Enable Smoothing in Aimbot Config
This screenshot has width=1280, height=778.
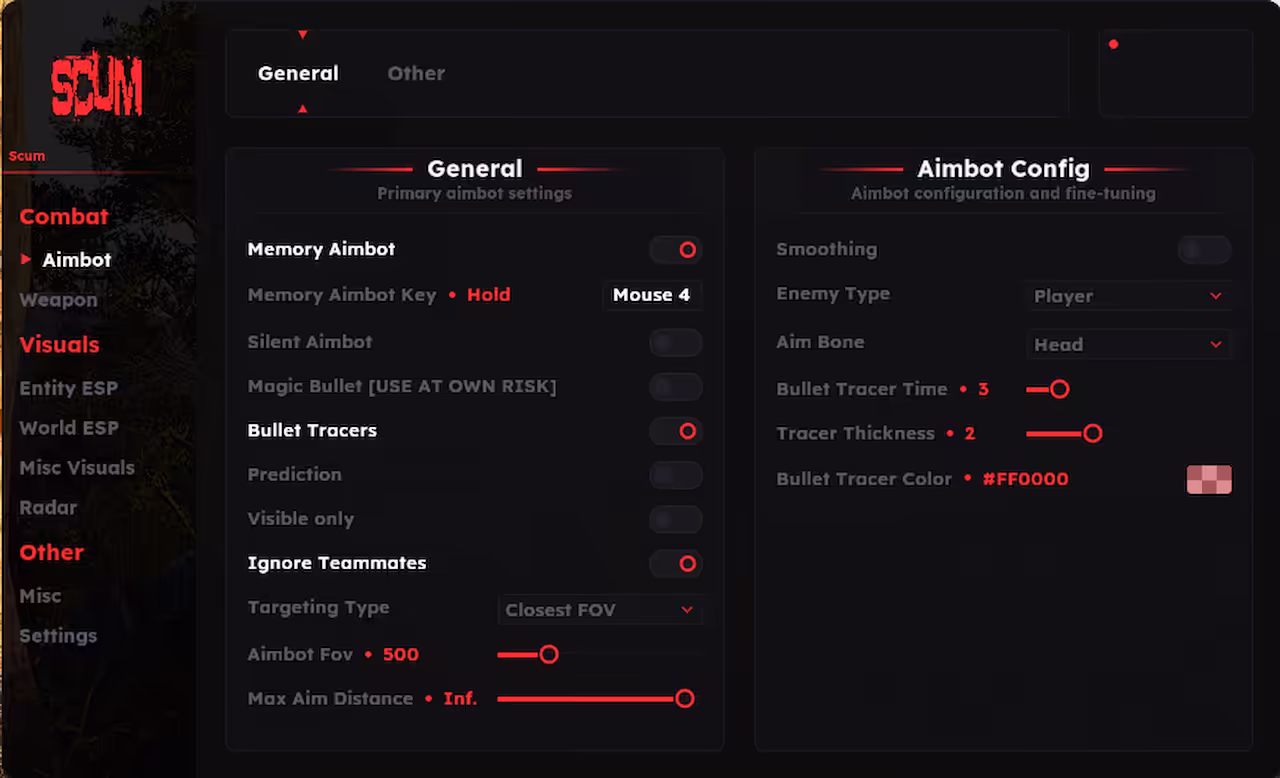tap(1204, 249)
